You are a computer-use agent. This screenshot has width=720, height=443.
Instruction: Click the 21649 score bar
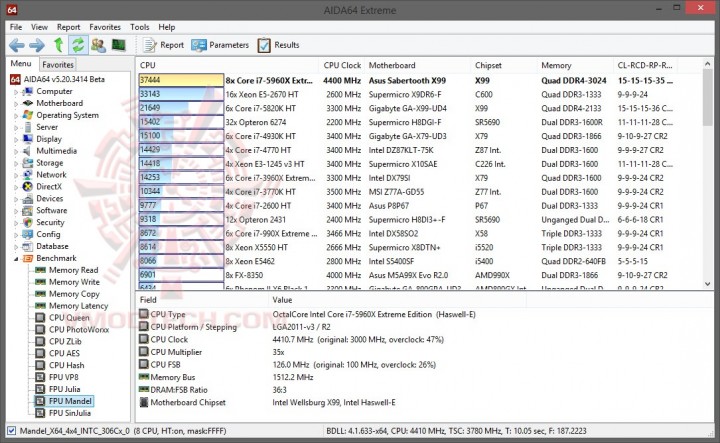pyautogui.click(x=181, y=108)
